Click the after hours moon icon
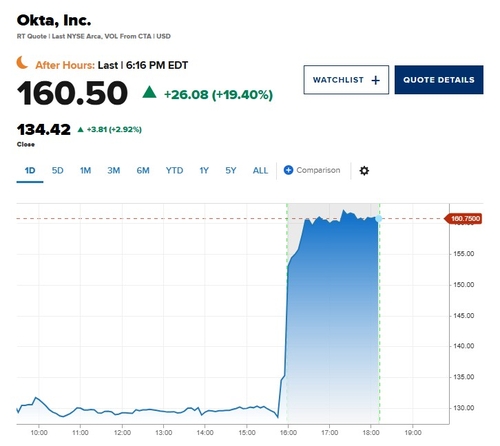Screen dimensions: 500x446 tap(22, 63)
